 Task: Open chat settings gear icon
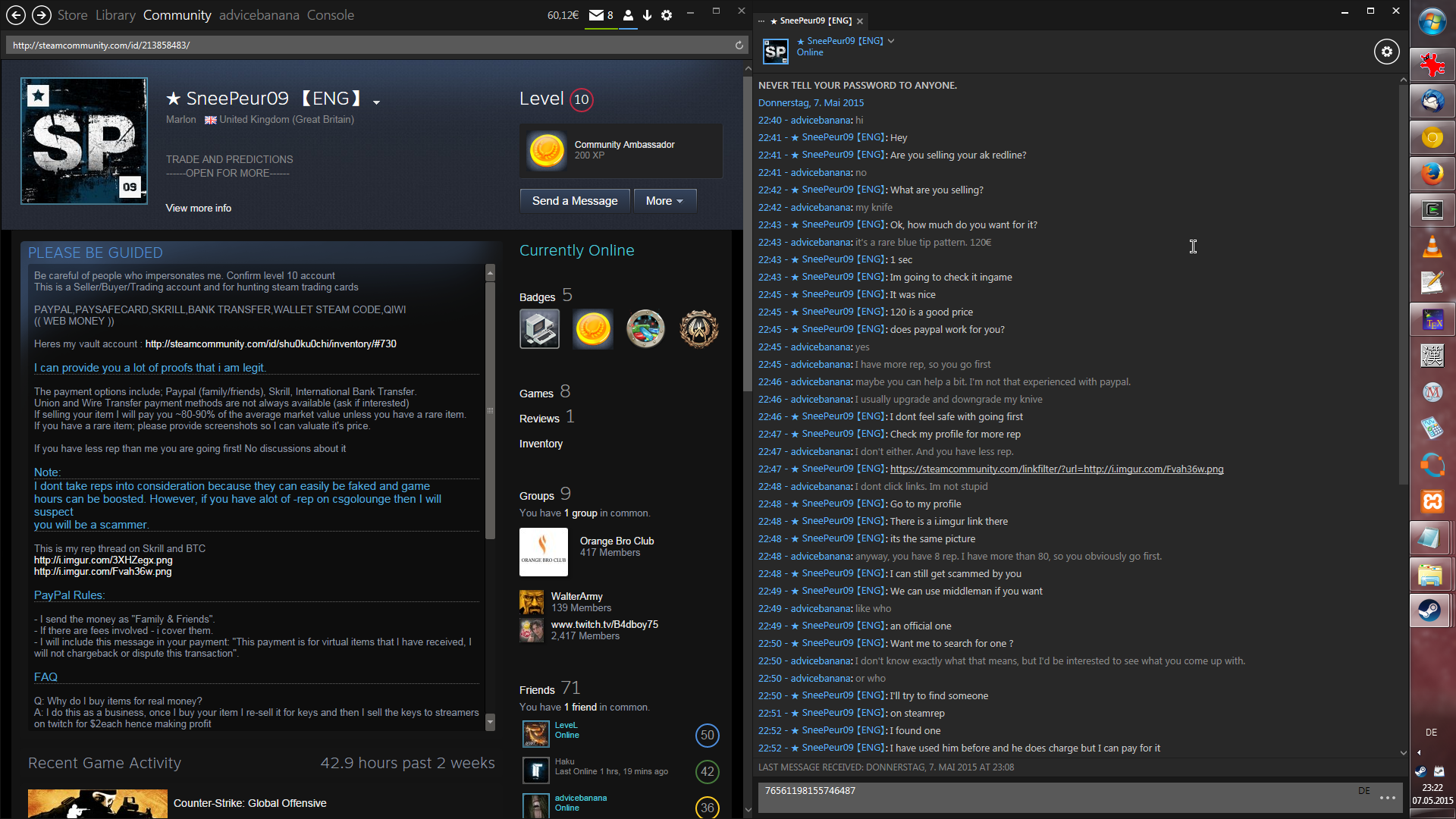pos(1386,52)
